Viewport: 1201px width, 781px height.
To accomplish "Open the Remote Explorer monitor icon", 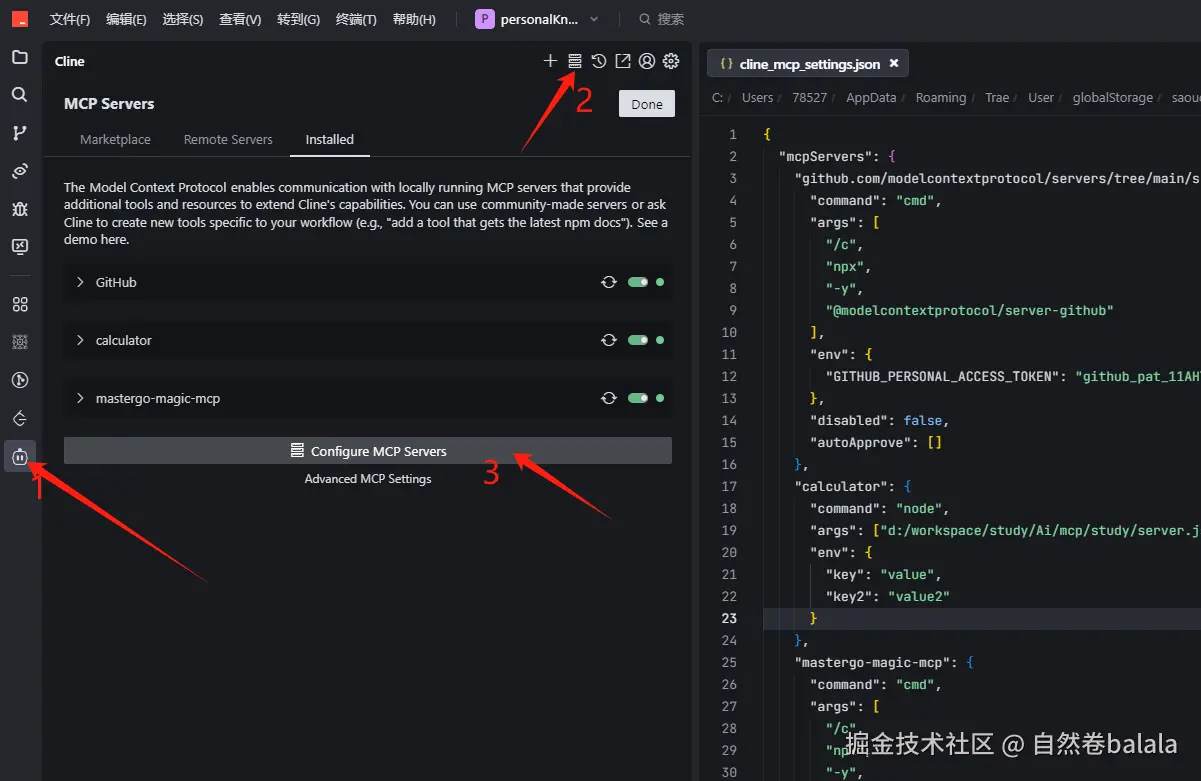I will tap(19, 246).
